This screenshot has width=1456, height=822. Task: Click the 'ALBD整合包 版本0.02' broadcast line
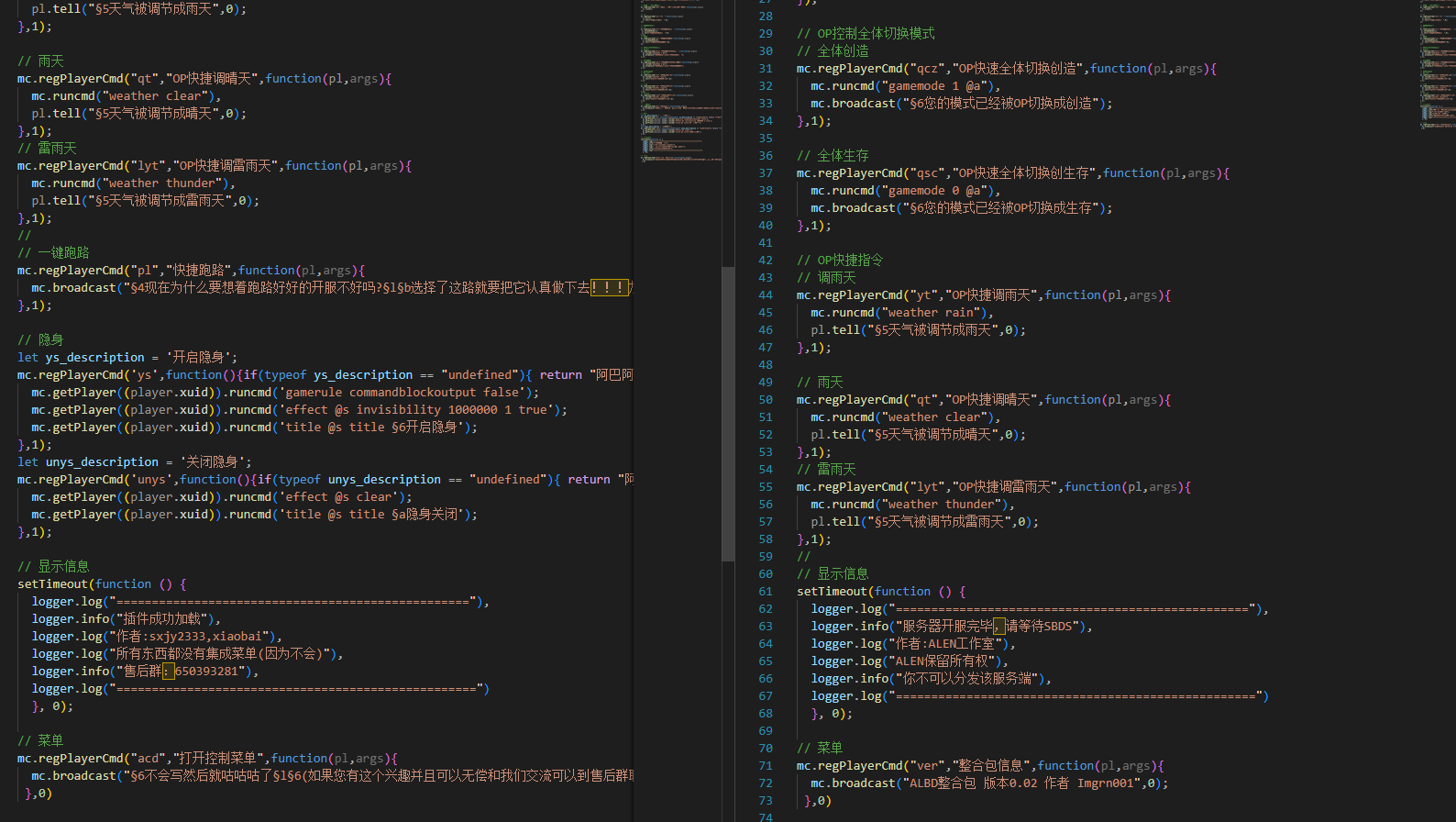pyautogui.click(x=989, y=783)
